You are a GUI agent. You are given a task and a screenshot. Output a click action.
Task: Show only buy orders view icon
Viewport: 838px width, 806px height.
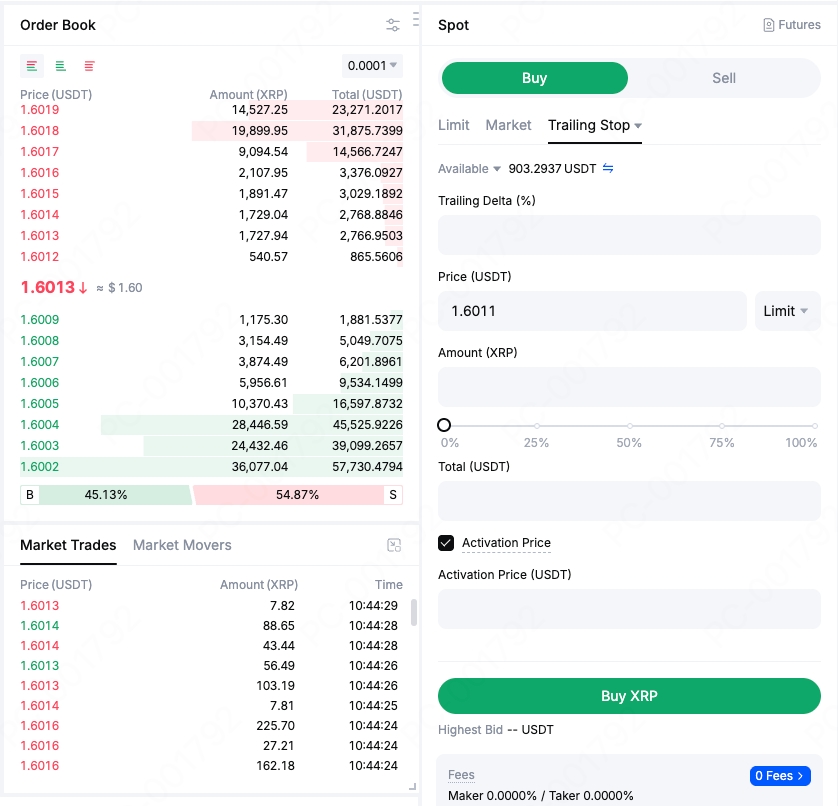[61, 66]
